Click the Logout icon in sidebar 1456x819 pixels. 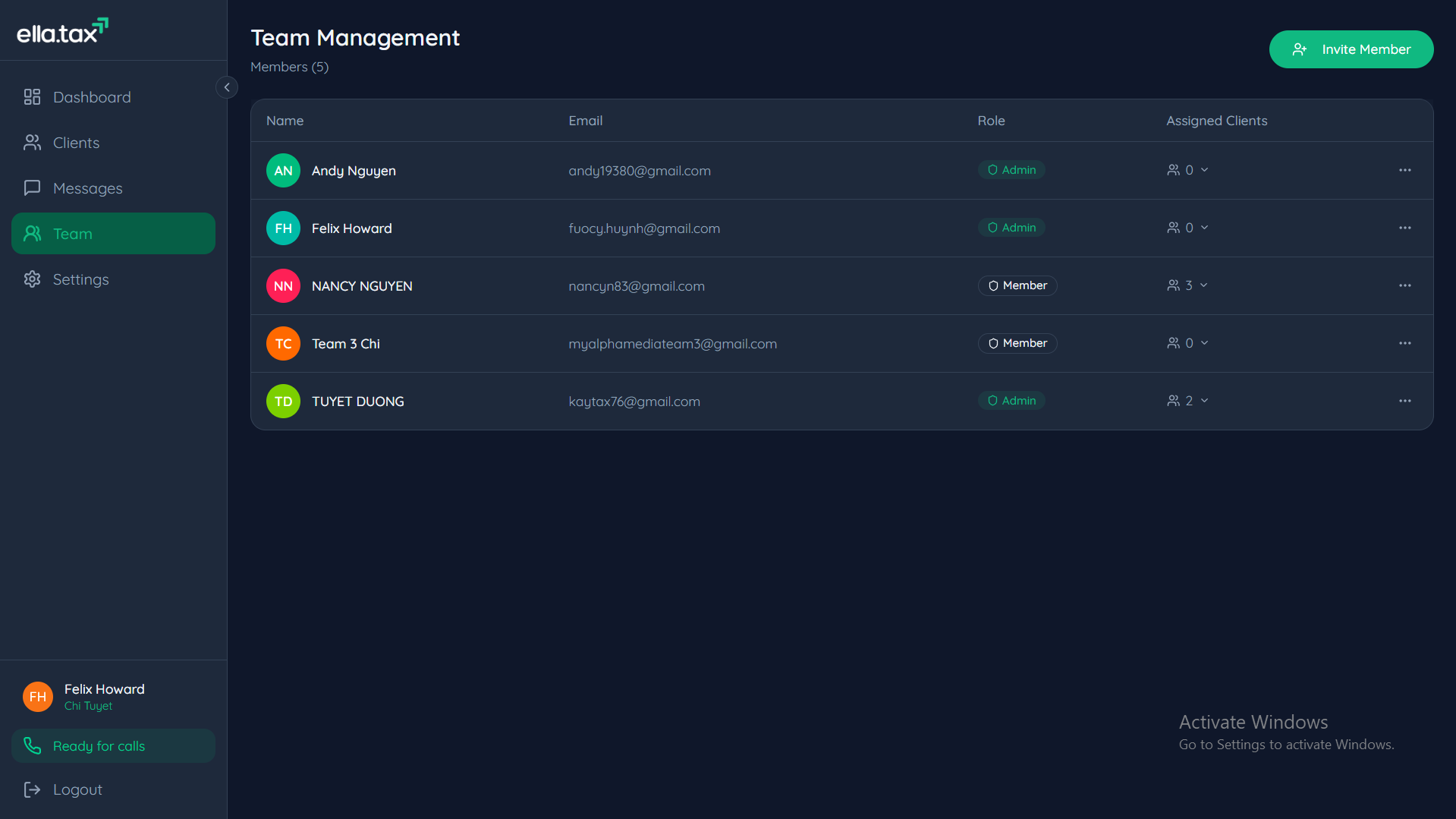pos(31,789)
